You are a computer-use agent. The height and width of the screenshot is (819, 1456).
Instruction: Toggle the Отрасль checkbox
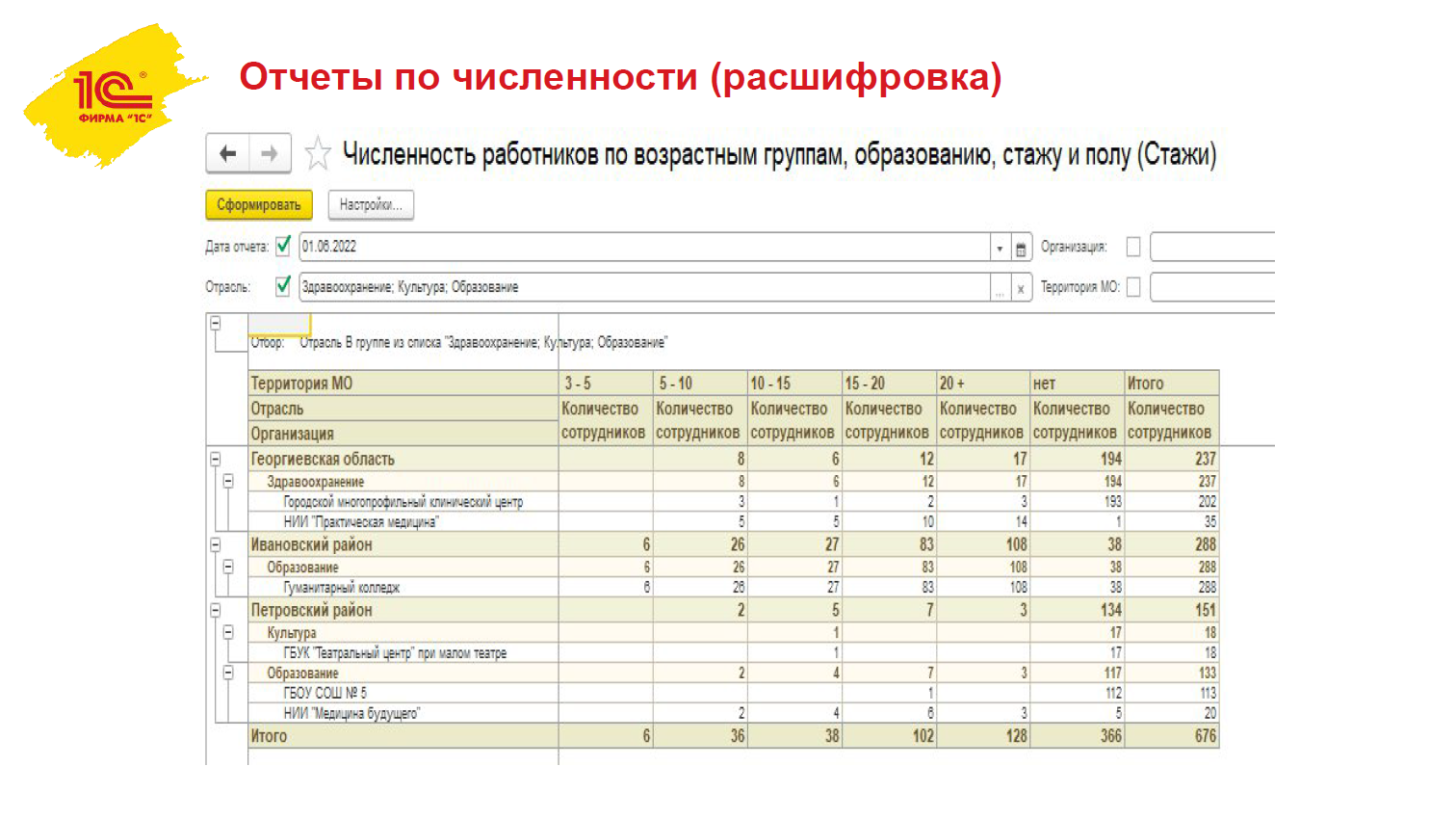(x=283, y=286)
